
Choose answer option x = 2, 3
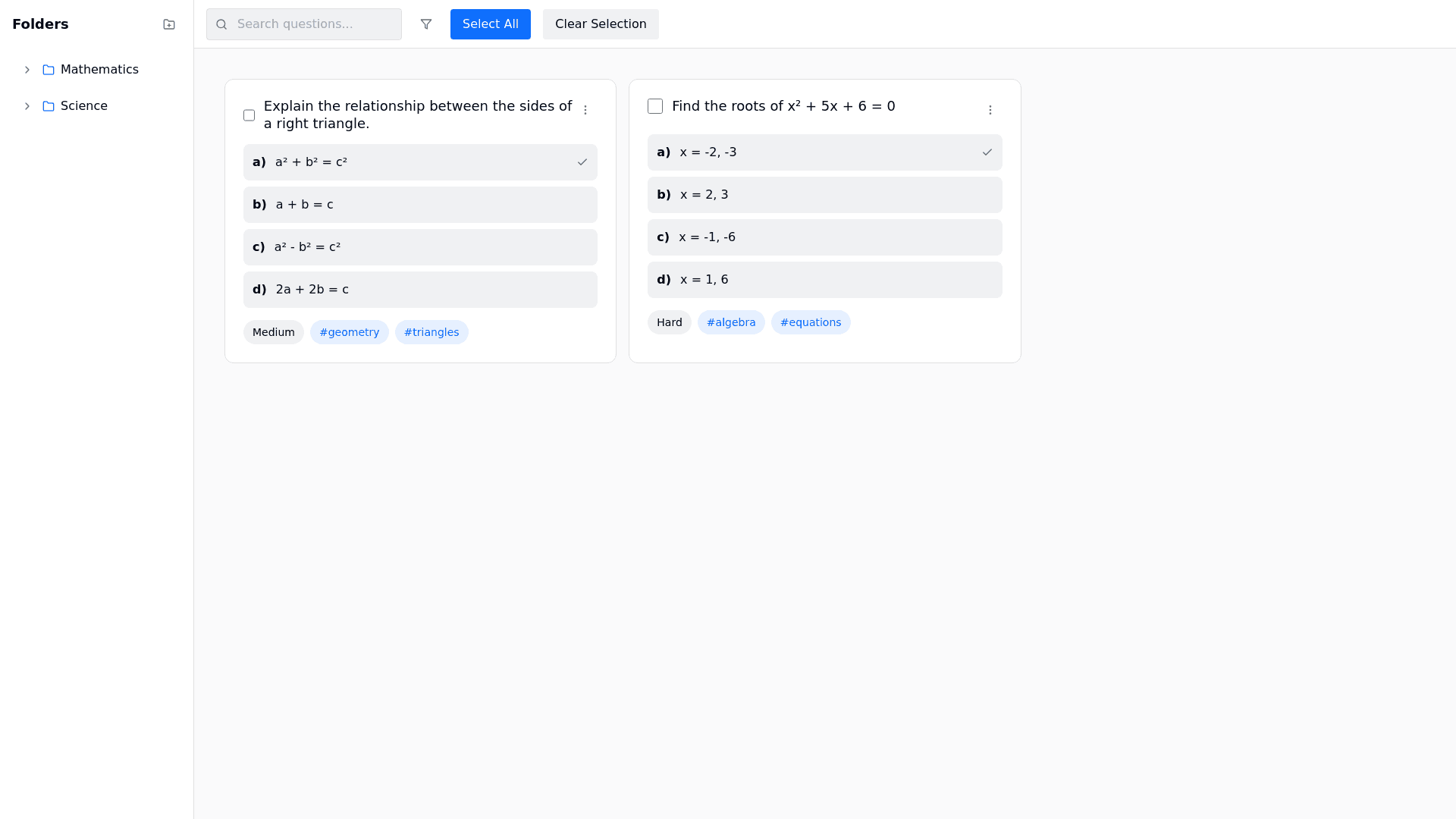(824, 195)
